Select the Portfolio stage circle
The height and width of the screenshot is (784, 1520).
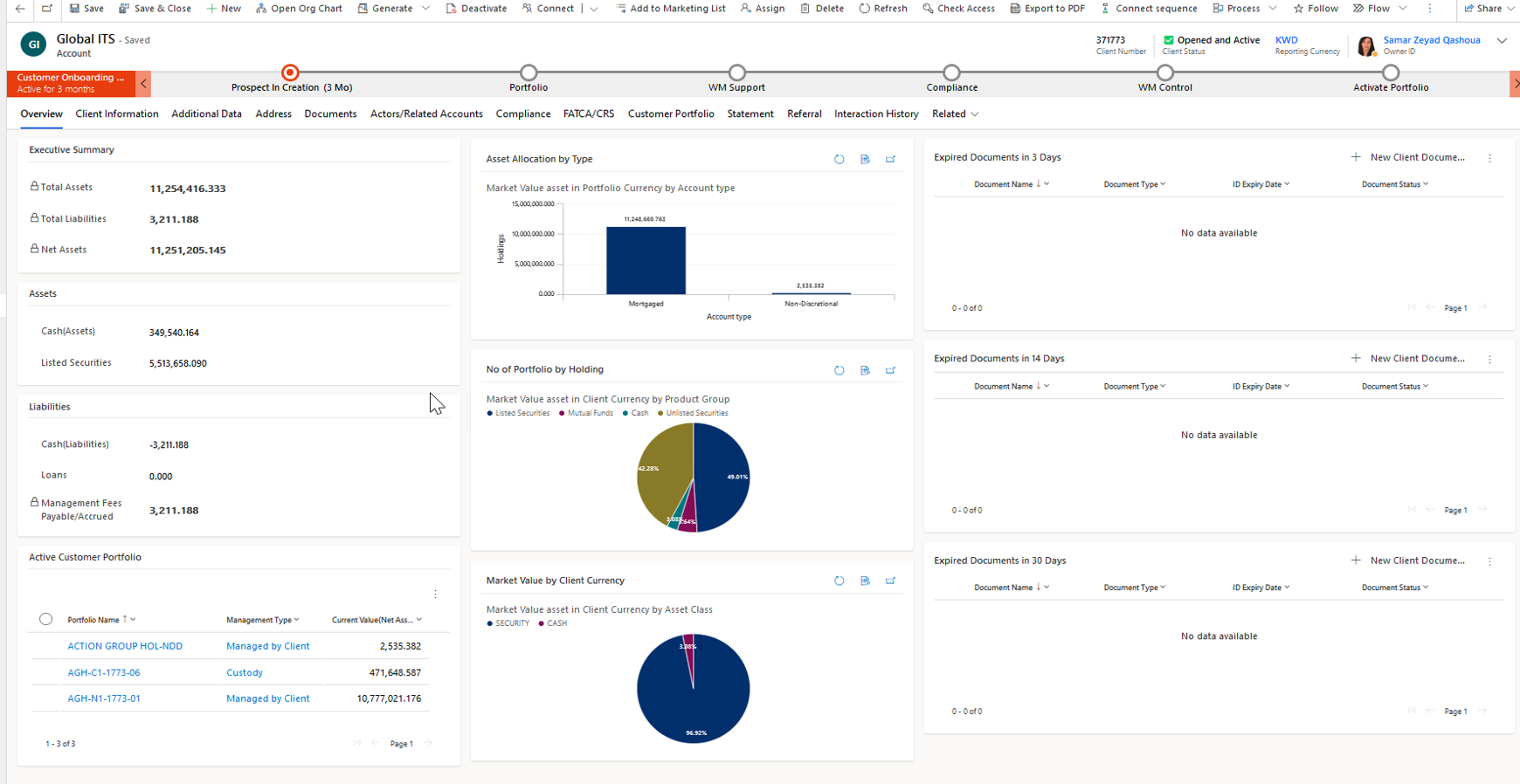(529, 72)
